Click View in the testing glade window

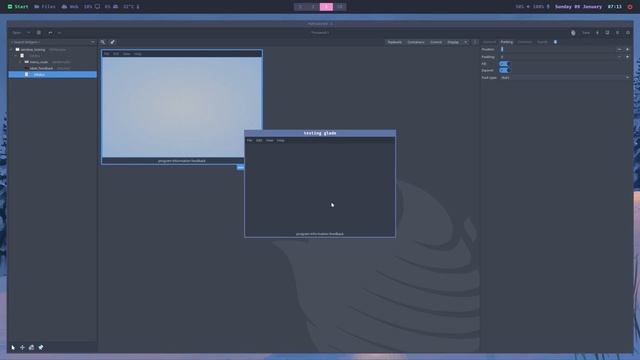269,140
